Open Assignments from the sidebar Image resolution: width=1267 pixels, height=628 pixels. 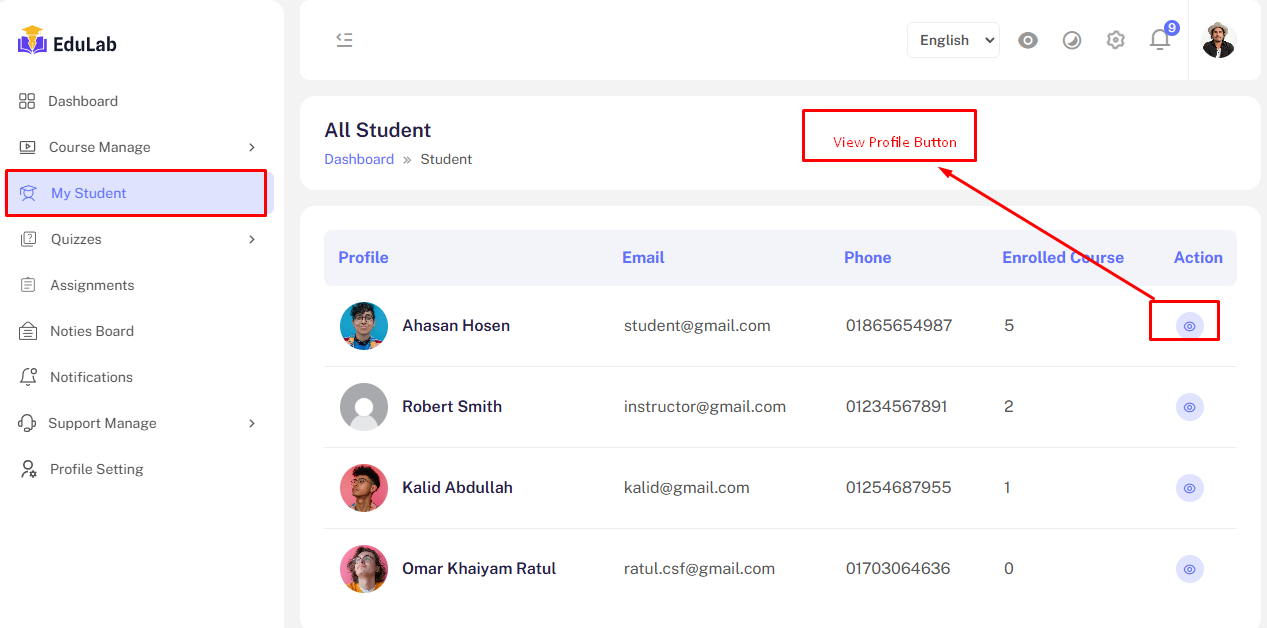click(91, 285)
